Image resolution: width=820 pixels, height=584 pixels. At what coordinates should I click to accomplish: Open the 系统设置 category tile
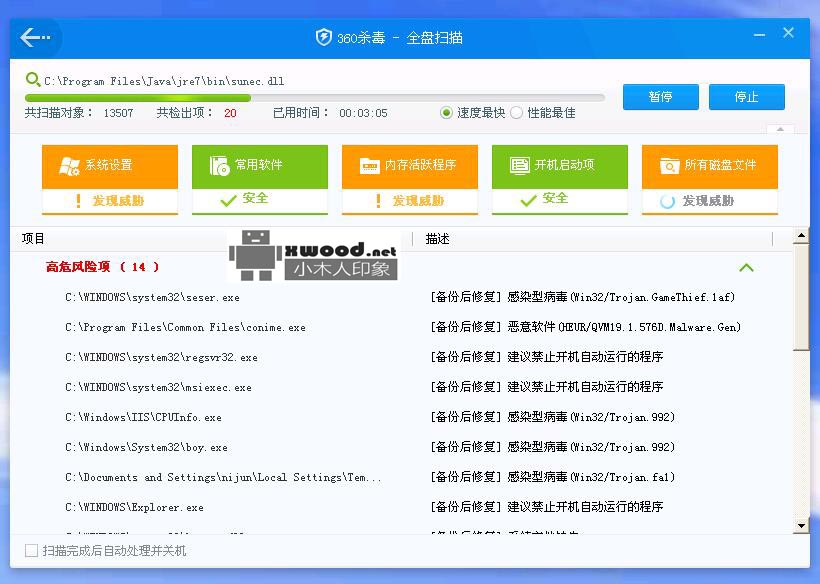[x=110, y=179]
